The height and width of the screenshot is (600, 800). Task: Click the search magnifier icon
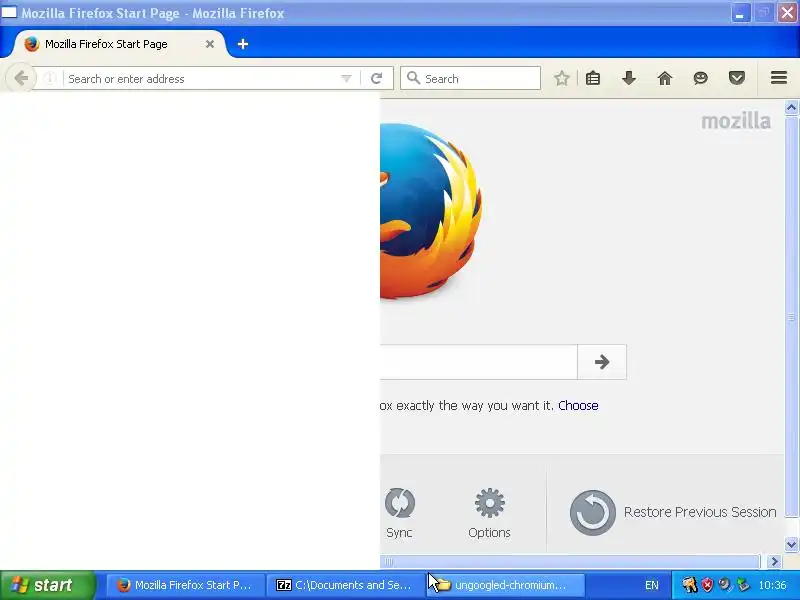click(x=413, y=78)
